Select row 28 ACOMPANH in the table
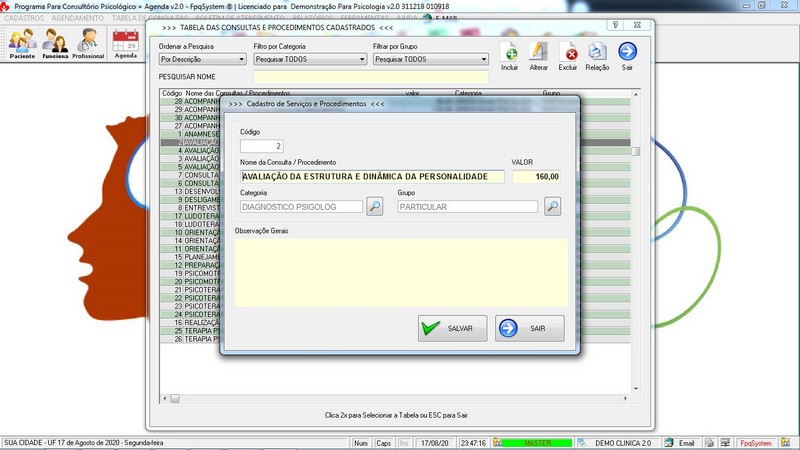The height and width of the screenshot is (450, 800). point(190,101)
